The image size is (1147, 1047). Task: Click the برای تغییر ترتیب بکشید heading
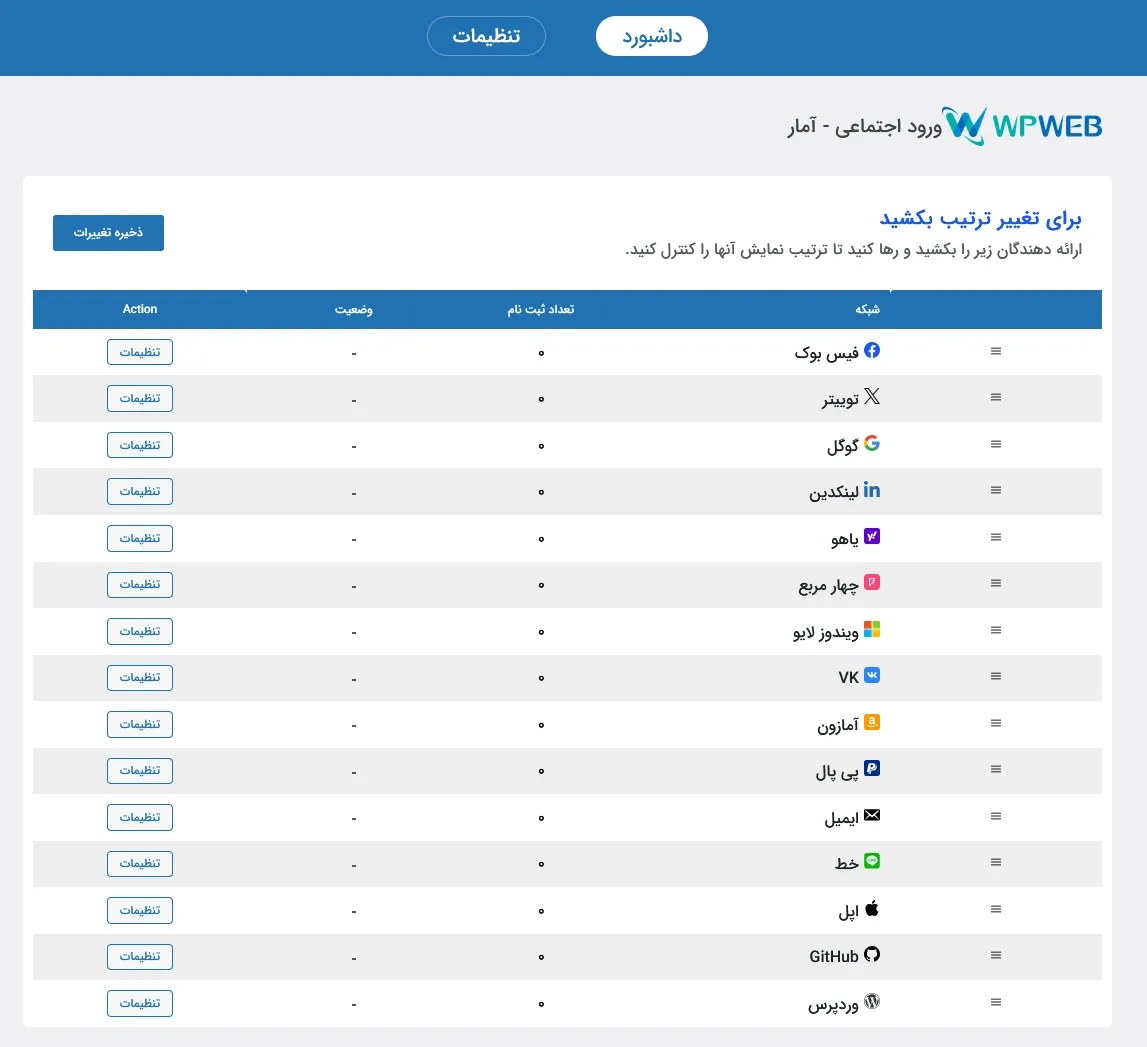tap(980, 219)
